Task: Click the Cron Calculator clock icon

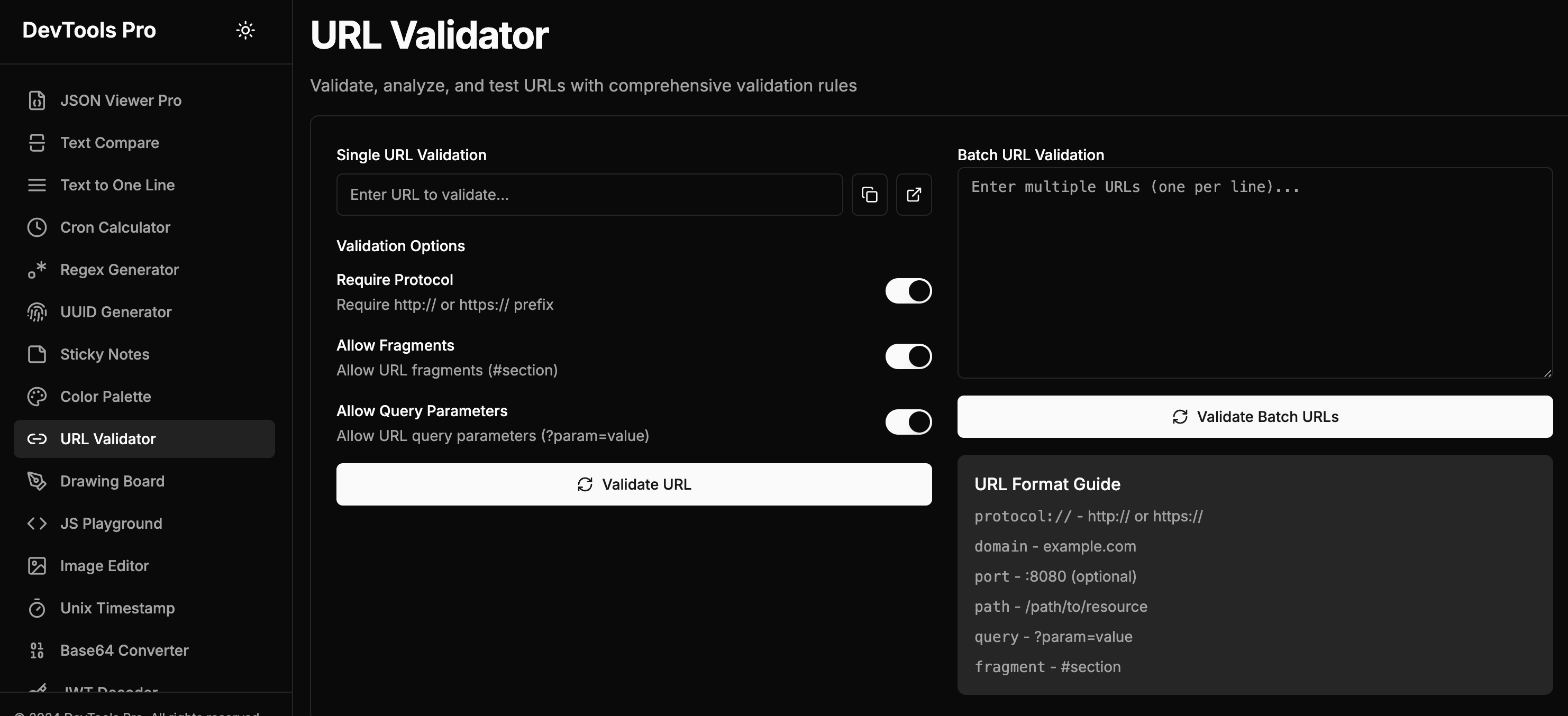Action: 37,227
